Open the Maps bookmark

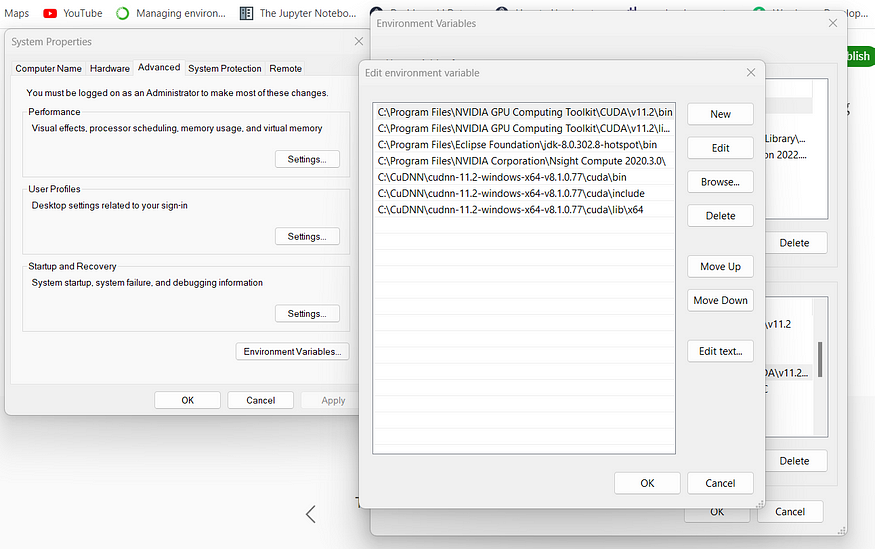16,13
